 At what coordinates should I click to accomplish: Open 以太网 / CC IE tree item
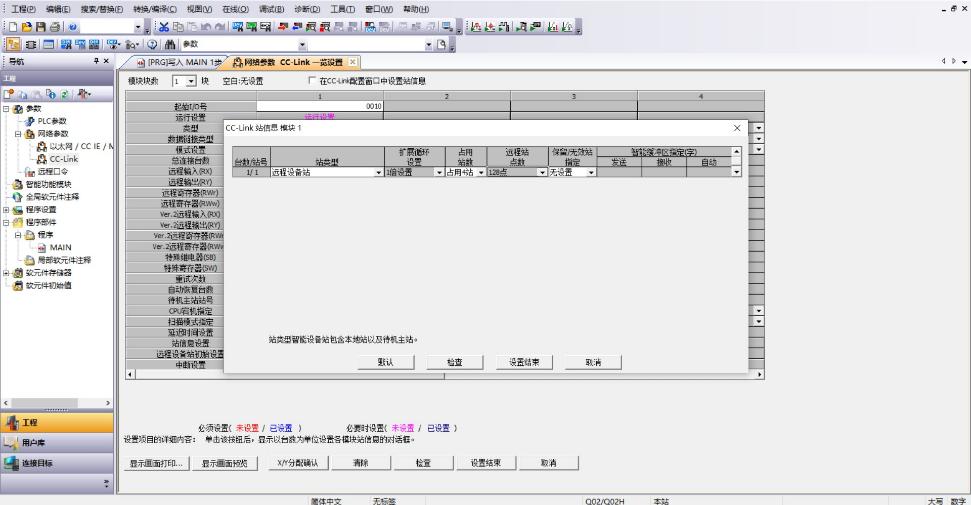(81, 146)
